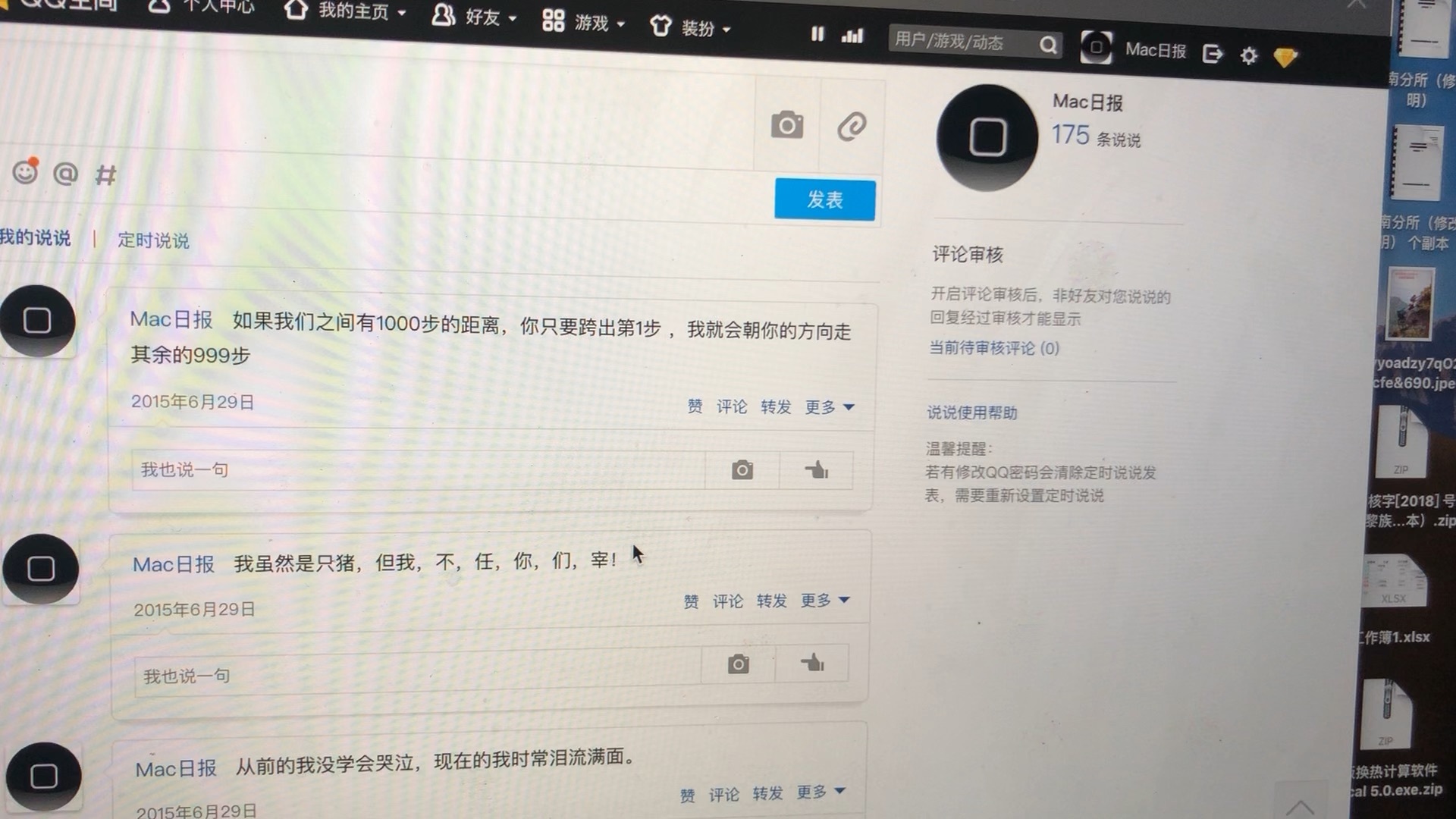This screenshot has height=819, width=1456.
Task: Click camera icon in 我虽然是只猪 comment box
Action: [739, 665]
